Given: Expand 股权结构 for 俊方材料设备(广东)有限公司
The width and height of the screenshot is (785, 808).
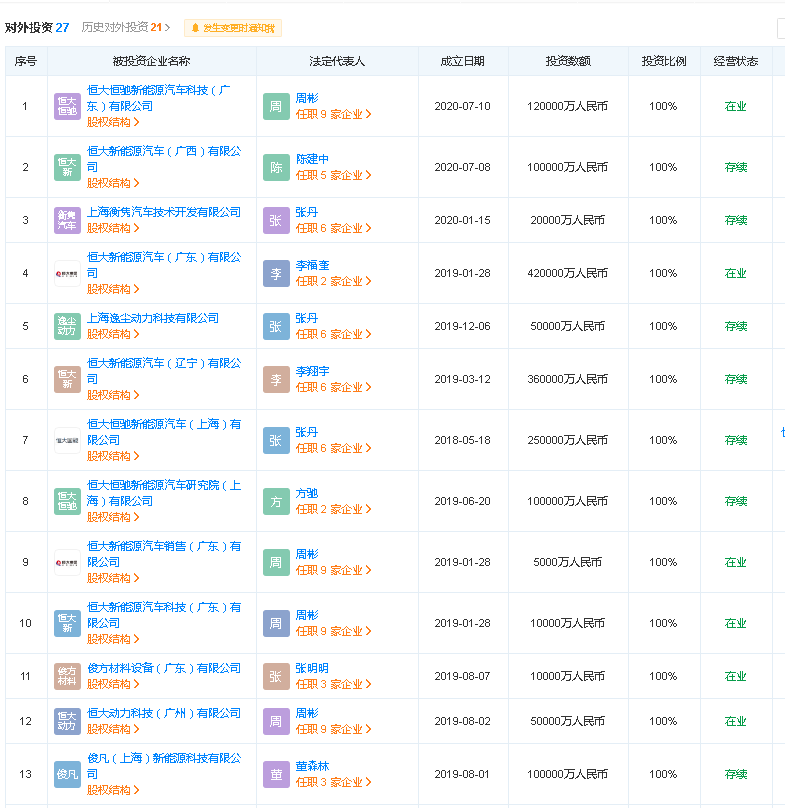Looking at the screenshot, I should tap(113, 684).
